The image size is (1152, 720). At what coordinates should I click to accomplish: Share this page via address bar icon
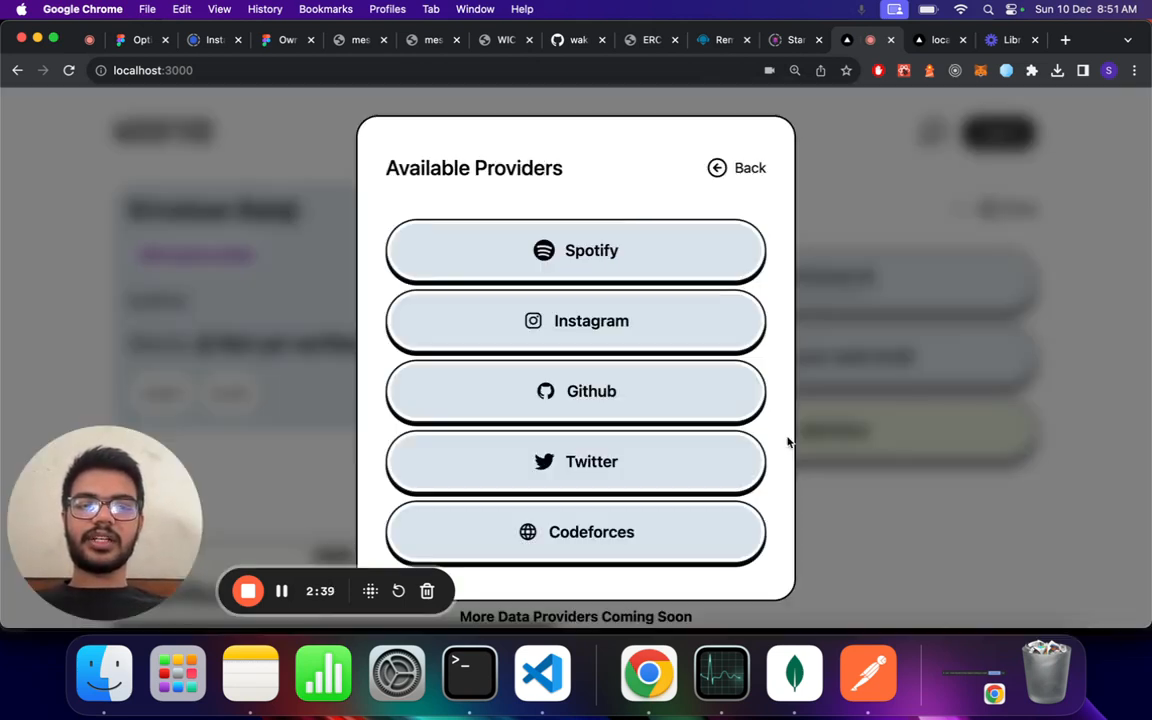click(x=821, y=71)
